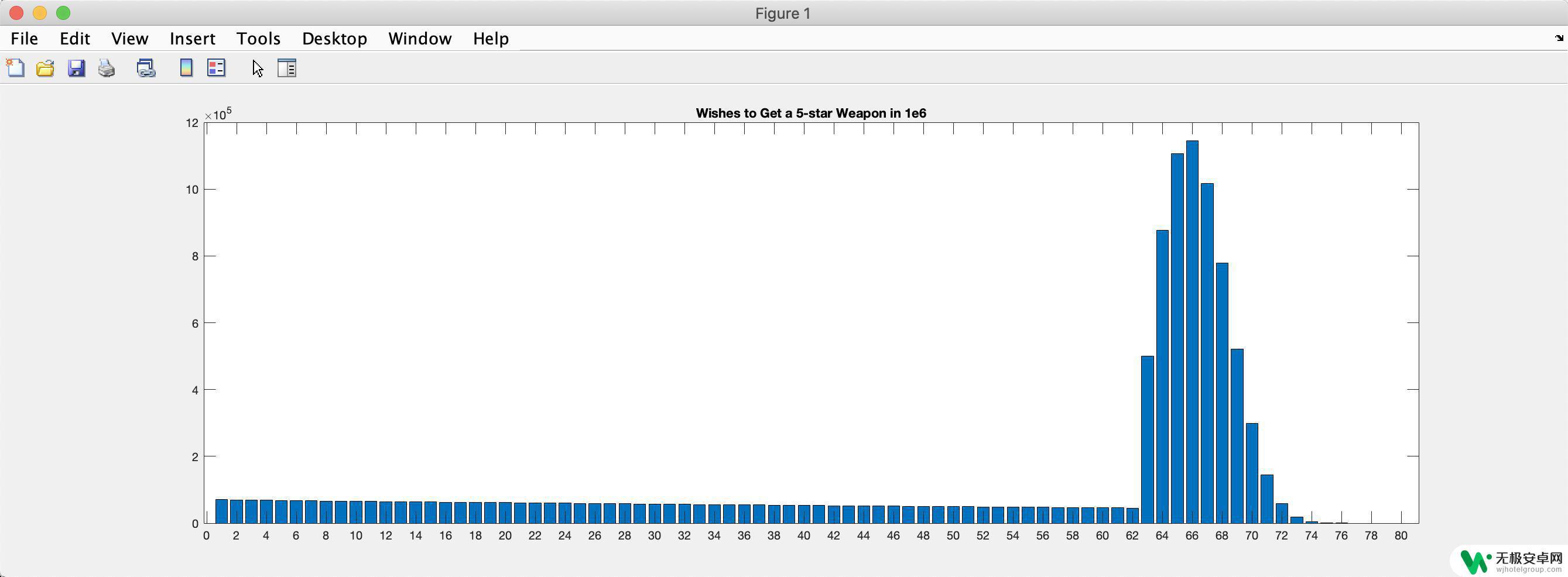Open the Insert menu

click(x=193, y=39)
